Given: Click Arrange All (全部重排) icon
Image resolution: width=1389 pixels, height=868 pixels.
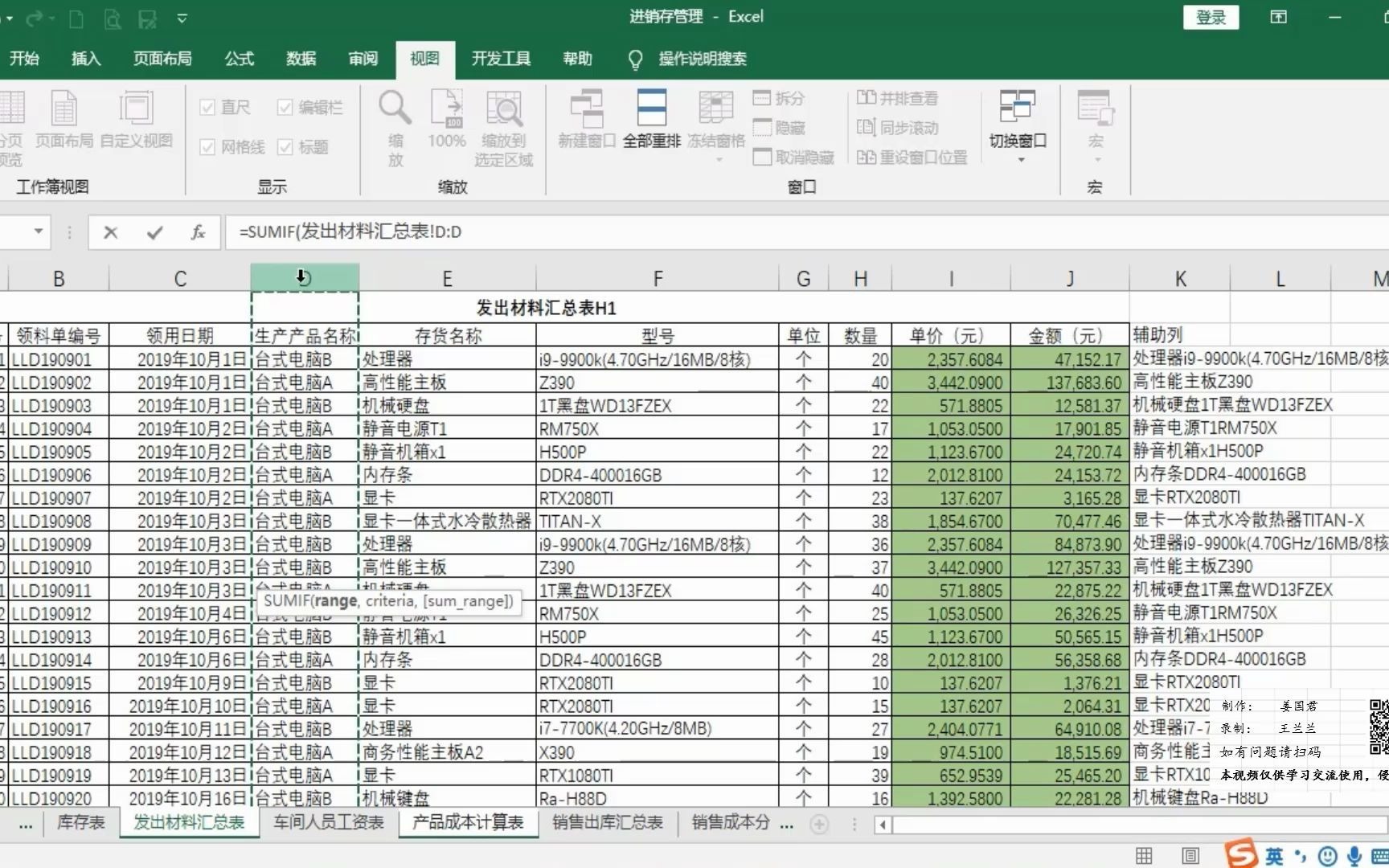Looking at the screenshot, I should [x=651, y=119].
